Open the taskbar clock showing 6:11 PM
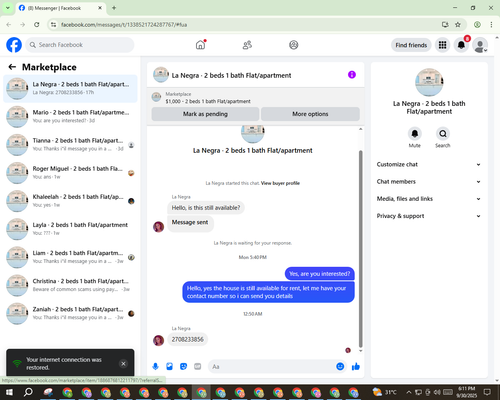Screen dimensions: 500x400 467,392
